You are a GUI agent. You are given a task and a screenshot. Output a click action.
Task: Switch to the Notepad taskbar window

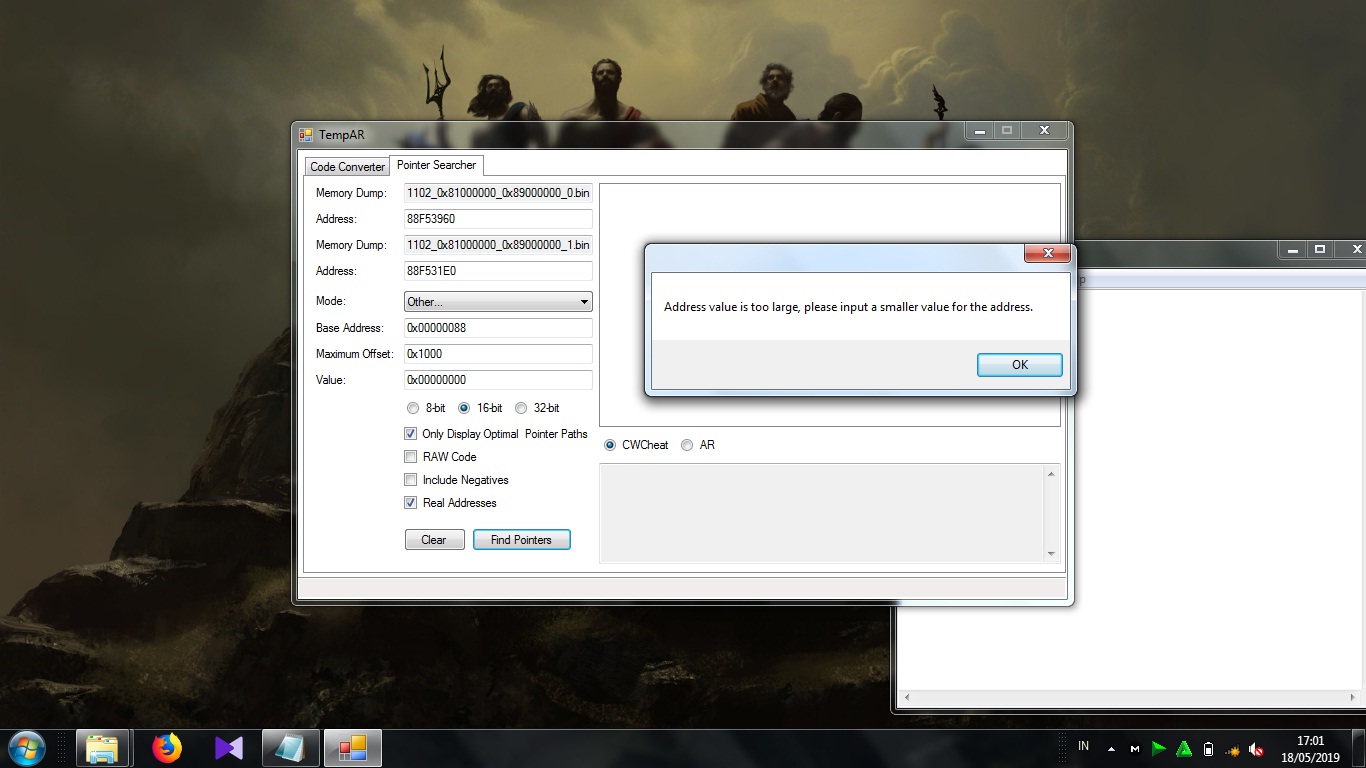[291, 748]
